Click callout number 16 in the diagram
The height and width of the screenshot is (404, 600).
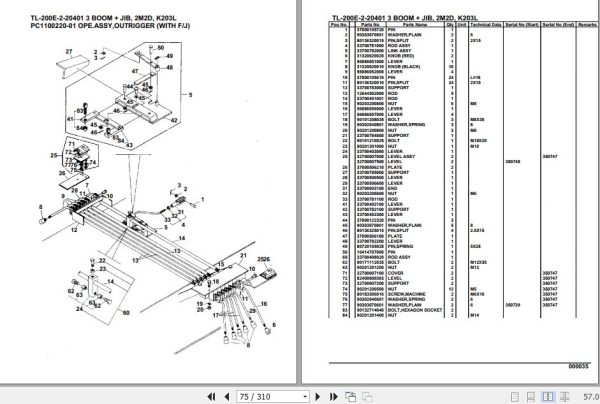click(264, 304)
